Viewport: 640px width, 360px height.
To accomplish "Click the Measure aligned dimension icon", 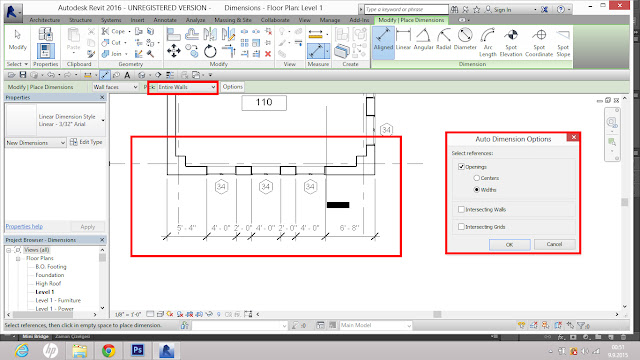I will tap(316, 51).
